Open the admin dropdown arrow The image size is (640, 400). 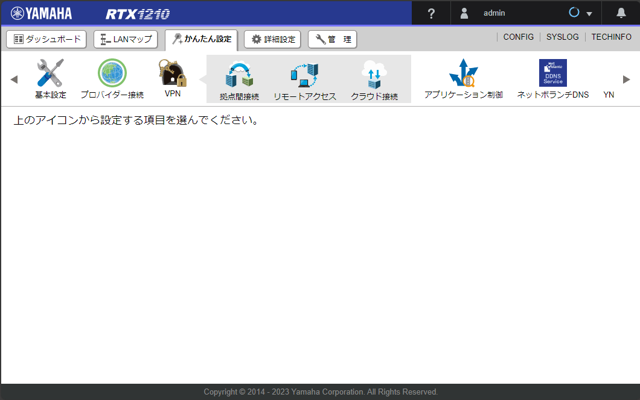[589, 14]
